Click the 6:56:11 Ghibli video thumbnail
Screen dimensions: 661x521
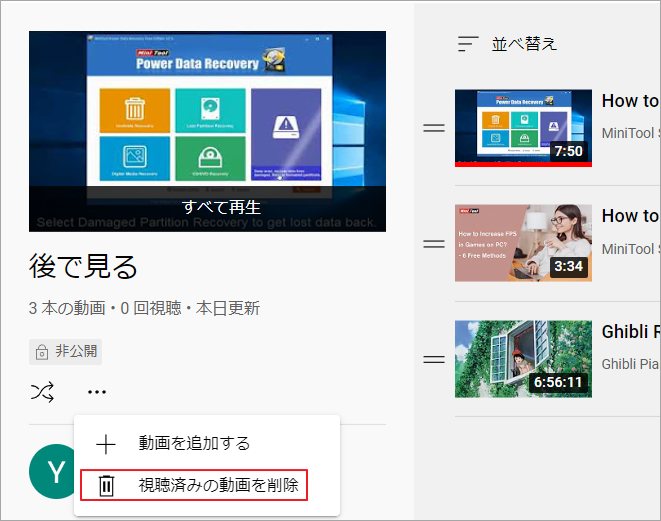(523, 359)
